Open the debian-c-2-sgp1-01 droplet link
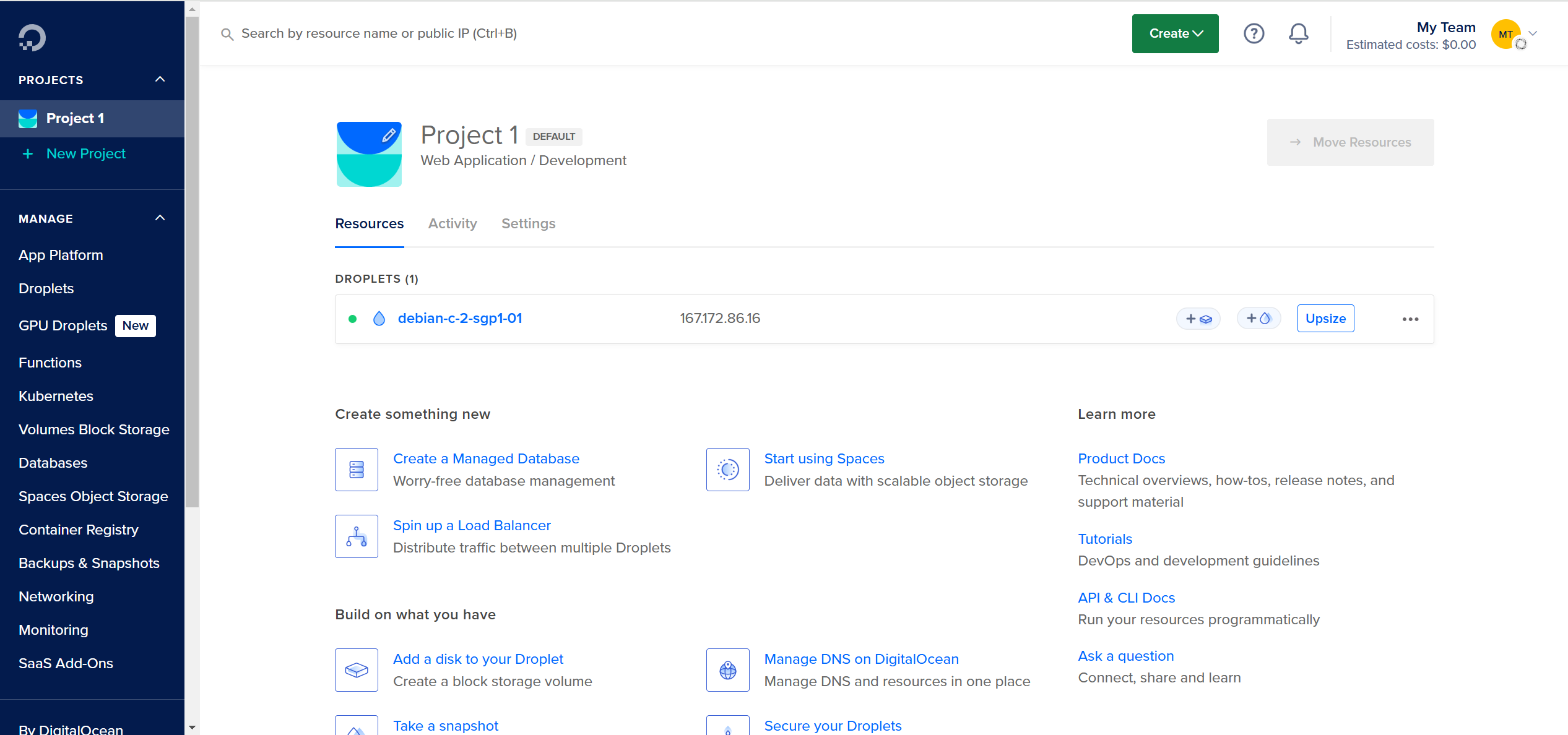This screenshot has width=1568, height=735. click(x=460, y=319)
